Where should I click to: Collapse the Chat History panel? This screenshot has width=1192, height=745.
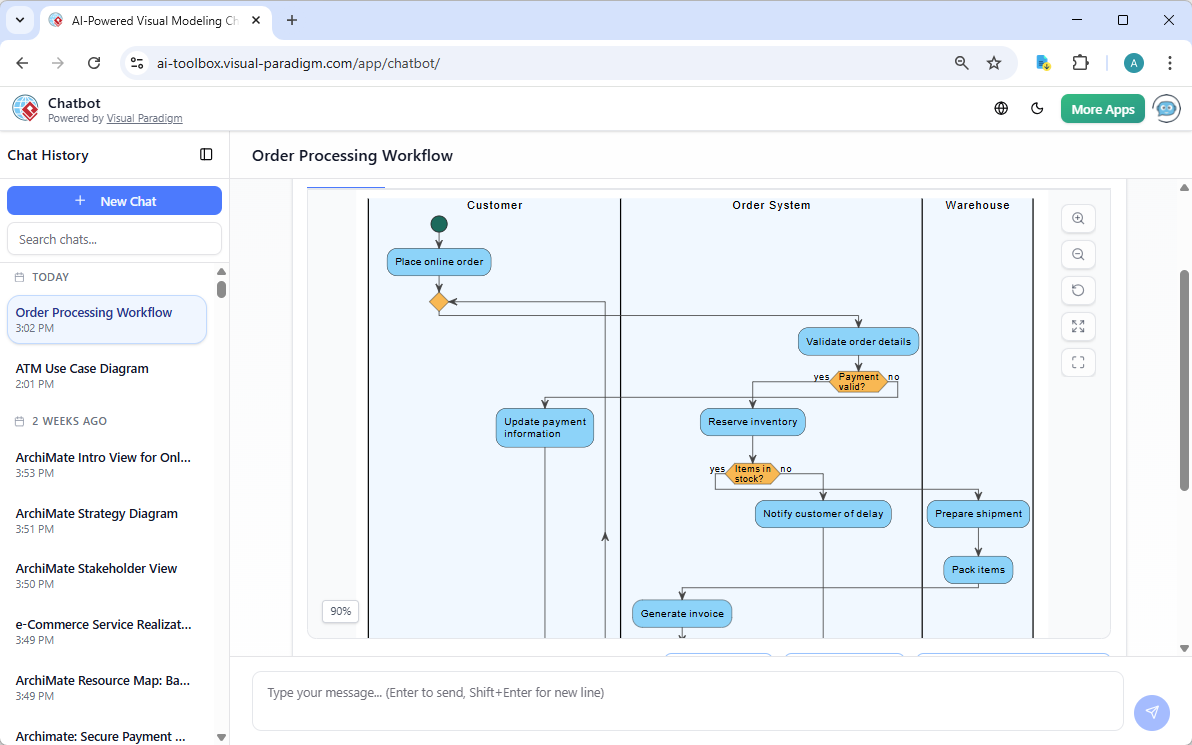(206, 155)
